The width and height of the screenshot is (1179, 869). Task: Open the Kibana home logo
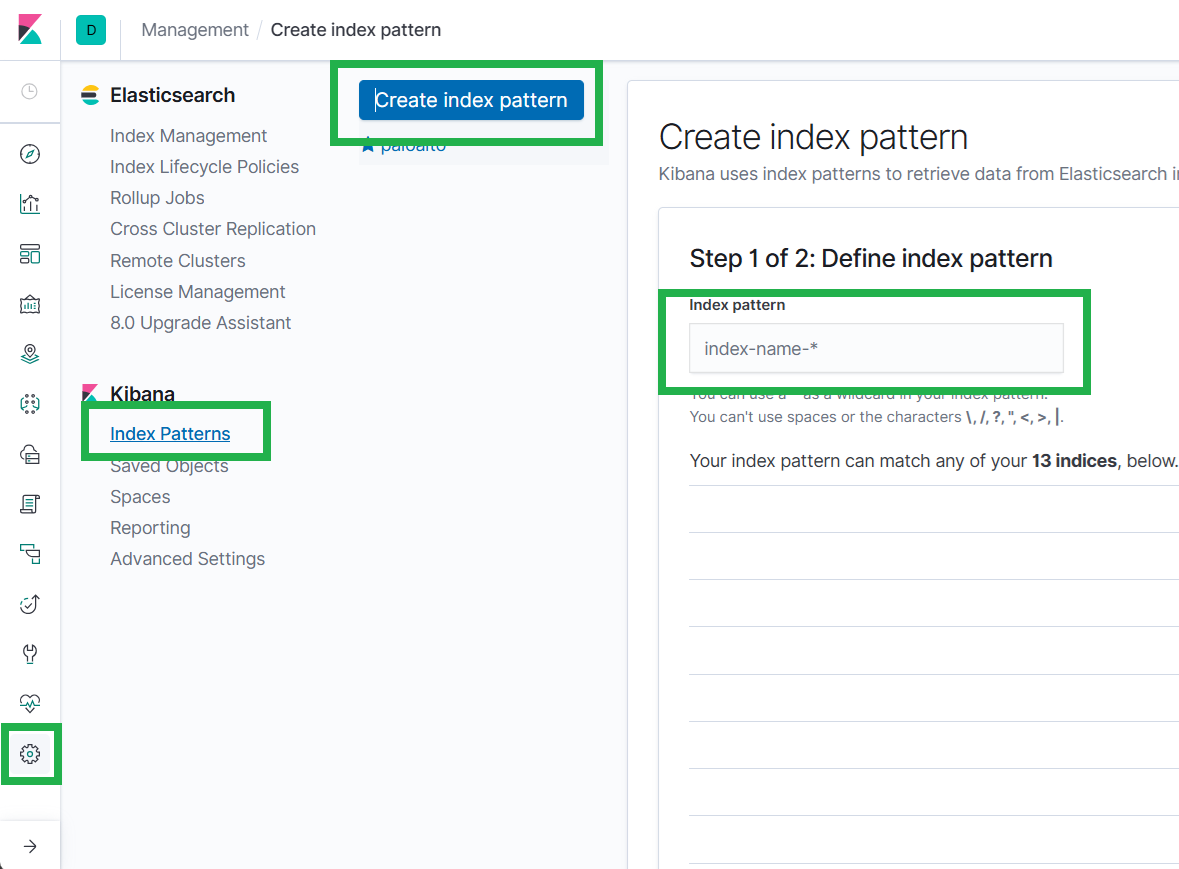(30, 29)
